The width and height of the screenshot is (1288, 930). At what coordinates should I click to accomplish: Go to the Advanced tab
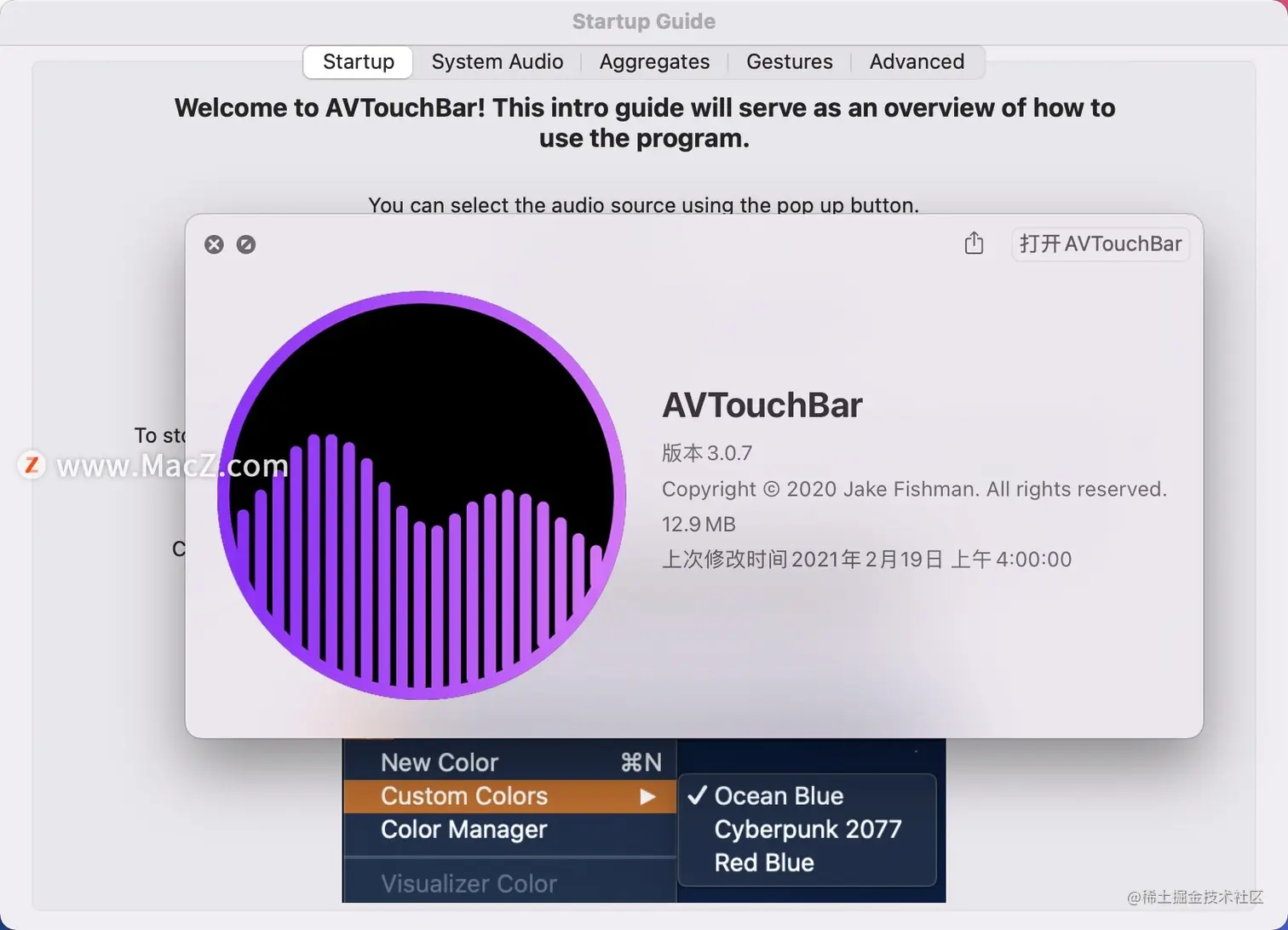917,62
